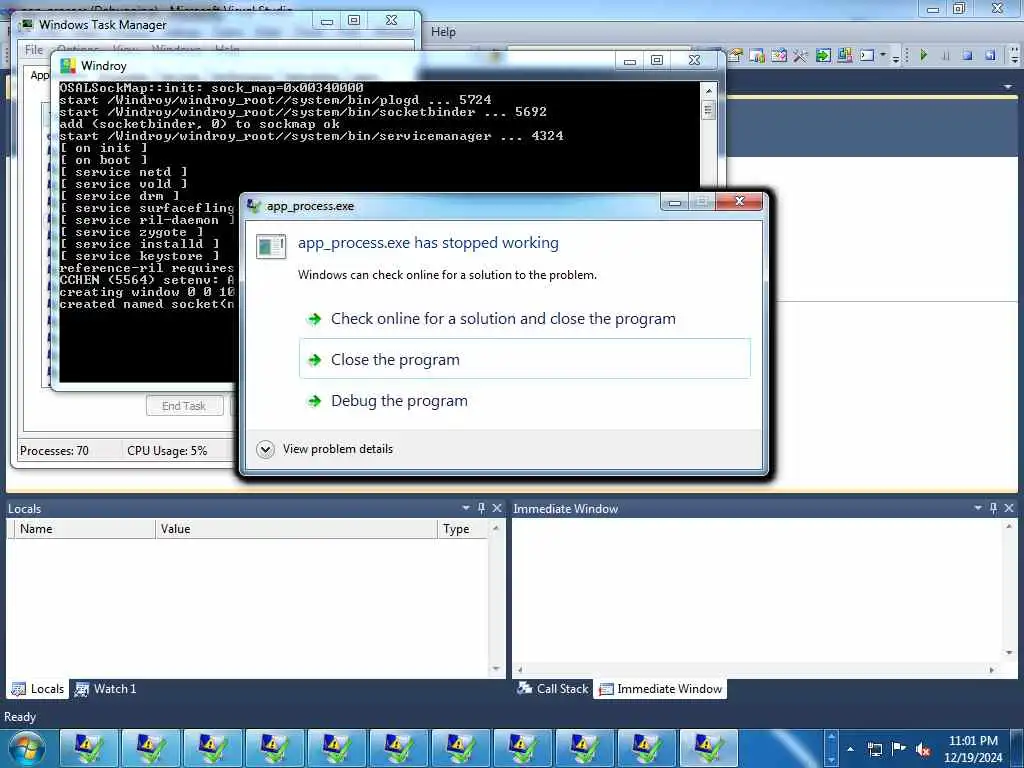The height and width of the screenshot is (768, 1024).
Task: Click the 'View problem details' label
Action: 338,449
